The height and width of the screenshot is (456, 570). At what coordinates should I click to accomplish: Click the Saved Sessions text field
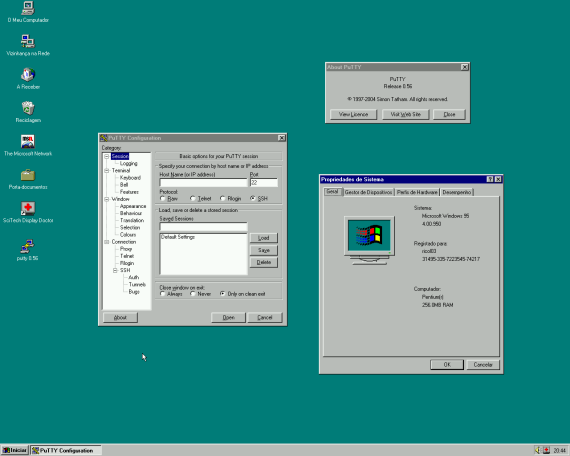click(x=203, y=227)
